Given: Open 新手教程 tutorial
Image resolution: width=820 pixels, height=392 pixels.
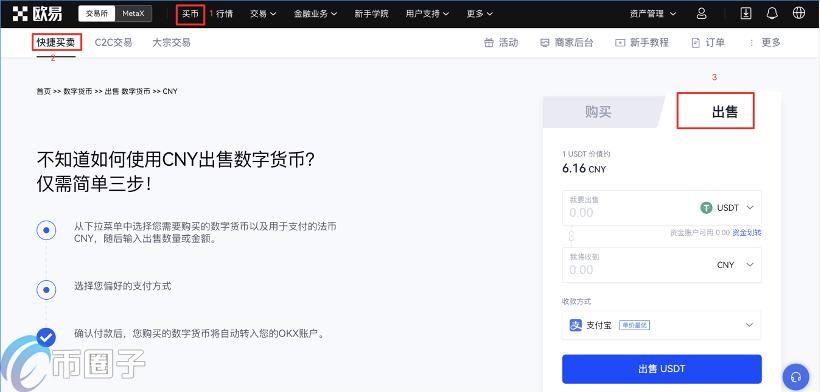Looking at the screenshot, I should click(642, 43).
